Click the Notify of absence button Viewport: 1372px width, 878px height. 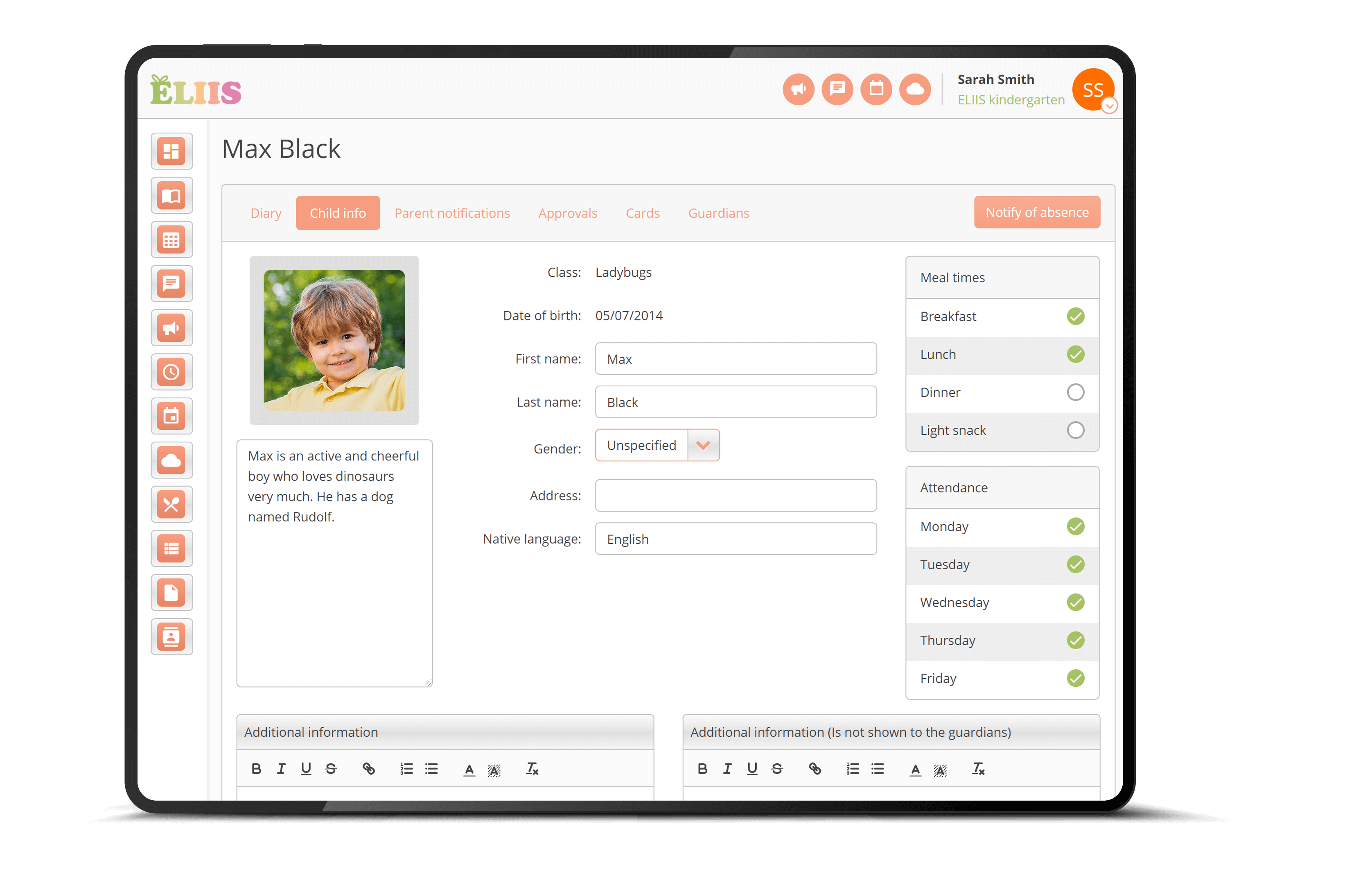(1036, 212)
